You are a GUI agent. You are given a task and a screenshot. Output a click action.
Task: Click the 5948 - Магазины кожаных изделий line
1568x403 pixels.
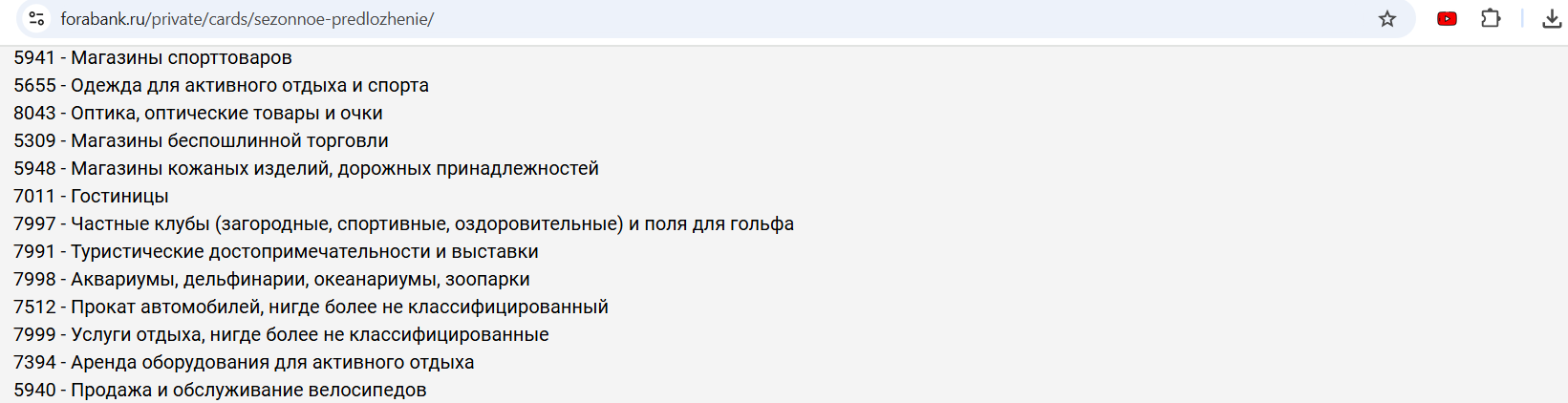coord(306,169)
